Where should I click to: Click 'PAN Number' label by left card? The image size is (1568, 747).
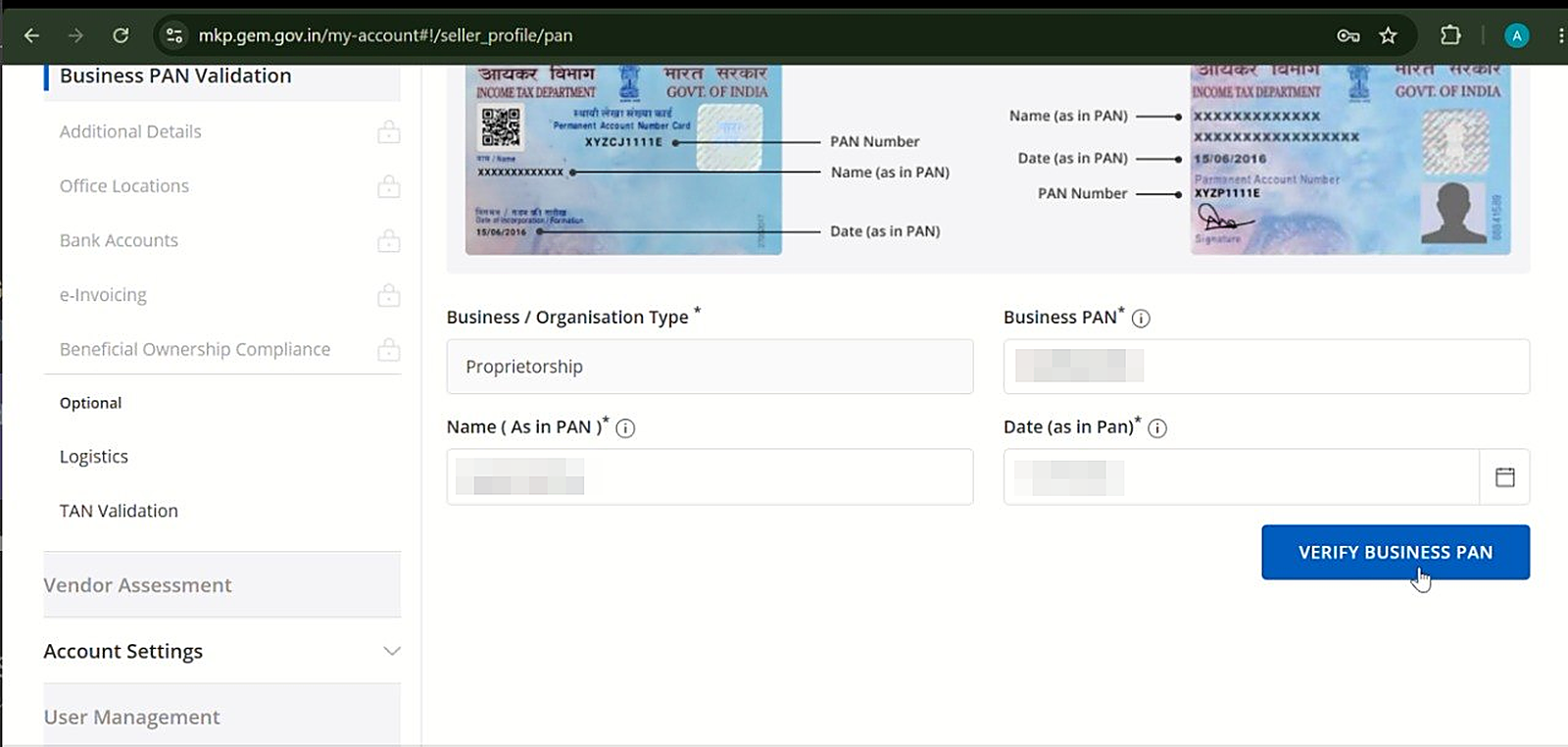point(874,141)
